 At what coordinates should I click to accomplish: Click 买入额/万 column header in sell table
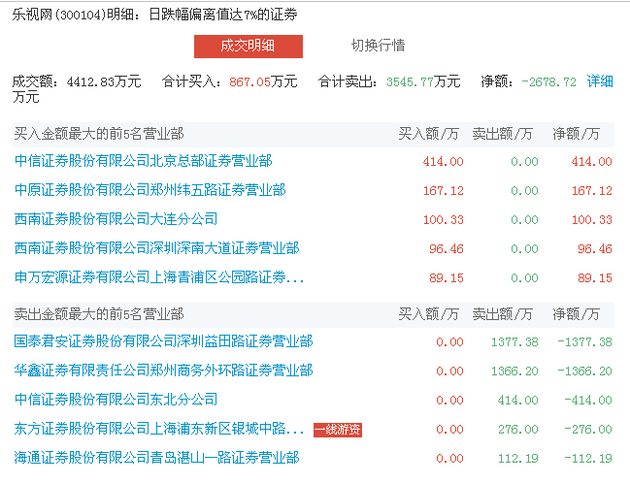pyautogui.click(x=428, y=314)
